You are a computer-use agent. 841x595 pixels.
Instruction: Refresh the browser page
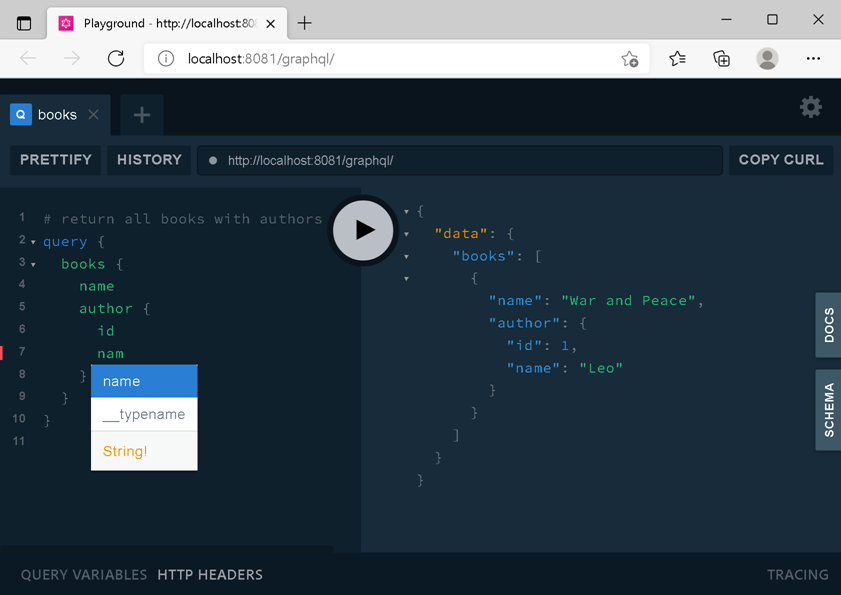pyautogui.click(x=116, y=58)
